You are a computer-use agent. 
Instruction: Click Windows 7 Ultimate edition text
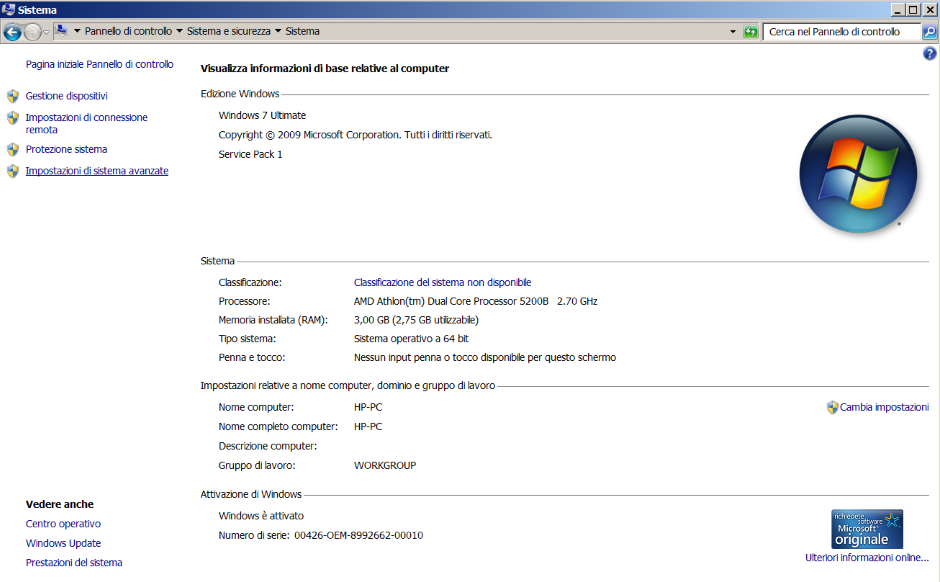(262, 115)
